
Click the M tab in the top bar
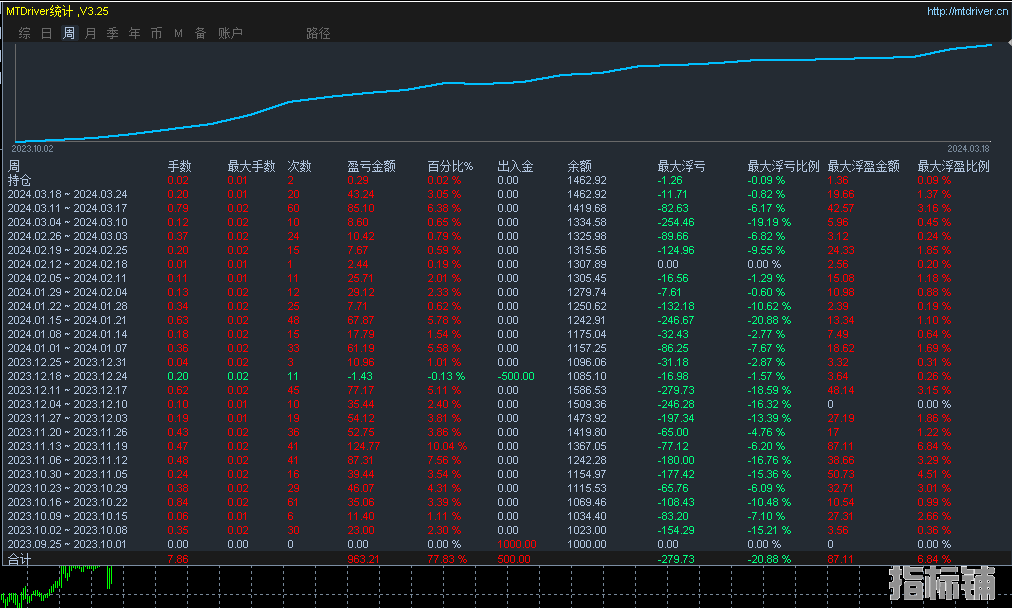178,33
